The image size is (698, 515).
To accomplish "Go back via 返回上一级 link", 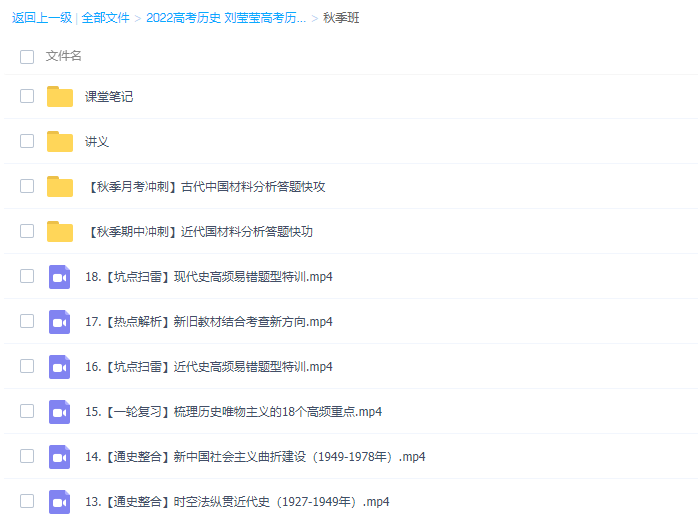I will [x=41, y=18].
